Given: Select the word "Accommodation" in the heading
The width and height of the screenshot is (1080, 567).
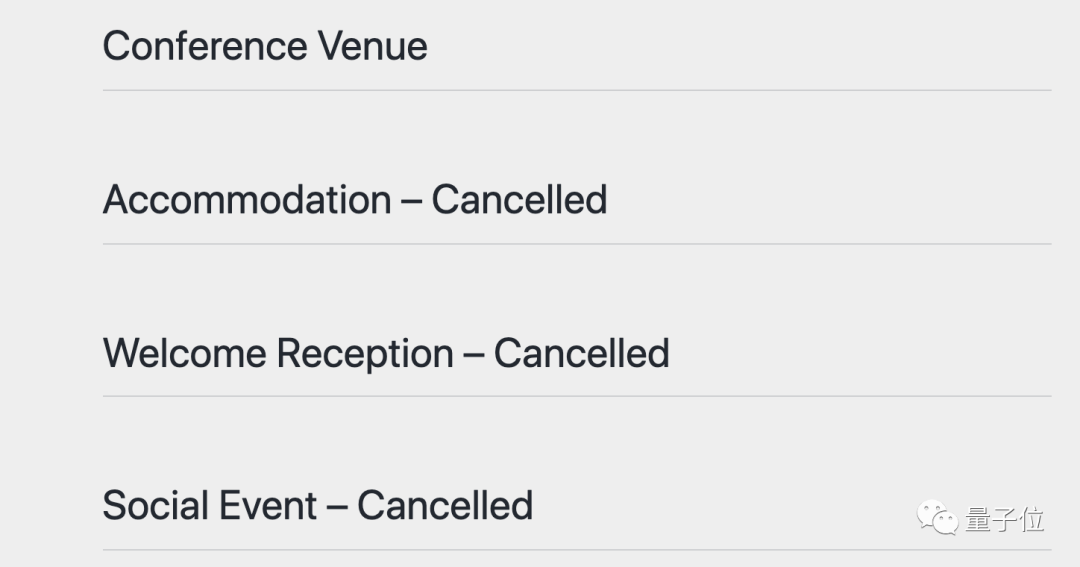Looking at the screenshot, I should pyautogui.click(x=246, y=200).
